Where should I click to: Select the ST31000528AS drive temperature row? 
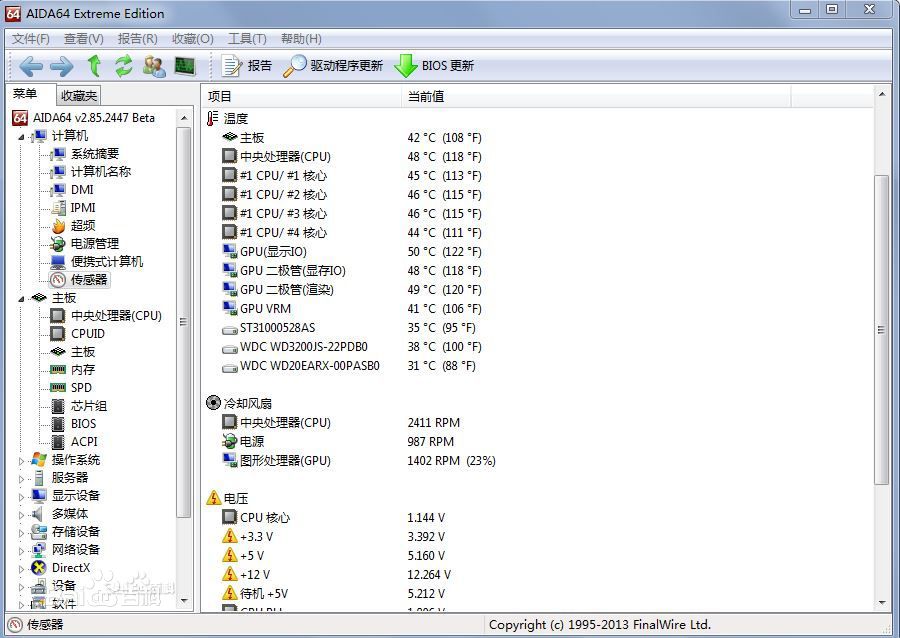tap(349, 328)
